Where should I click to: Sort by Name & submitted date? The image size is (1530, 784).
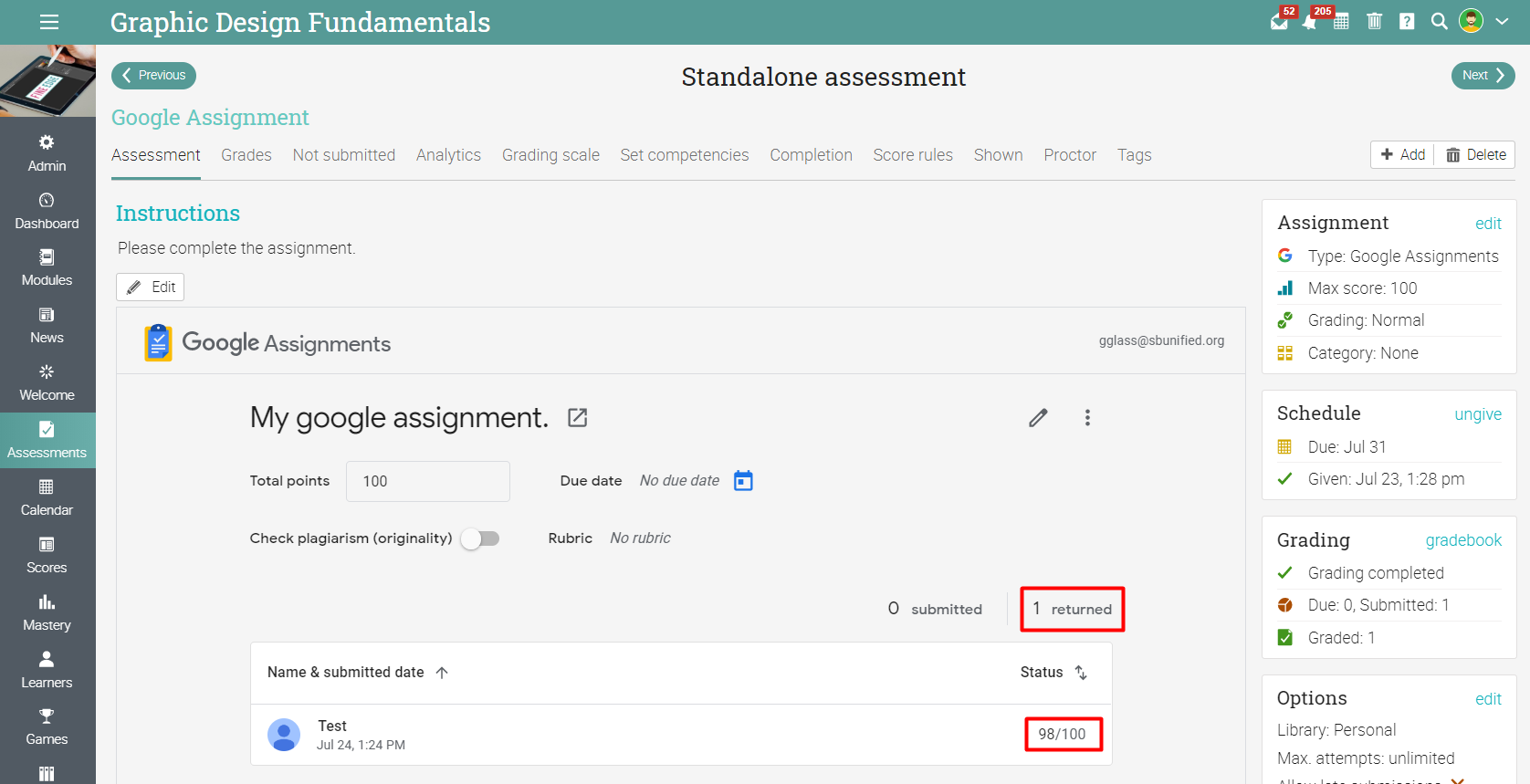coord(358,673)
